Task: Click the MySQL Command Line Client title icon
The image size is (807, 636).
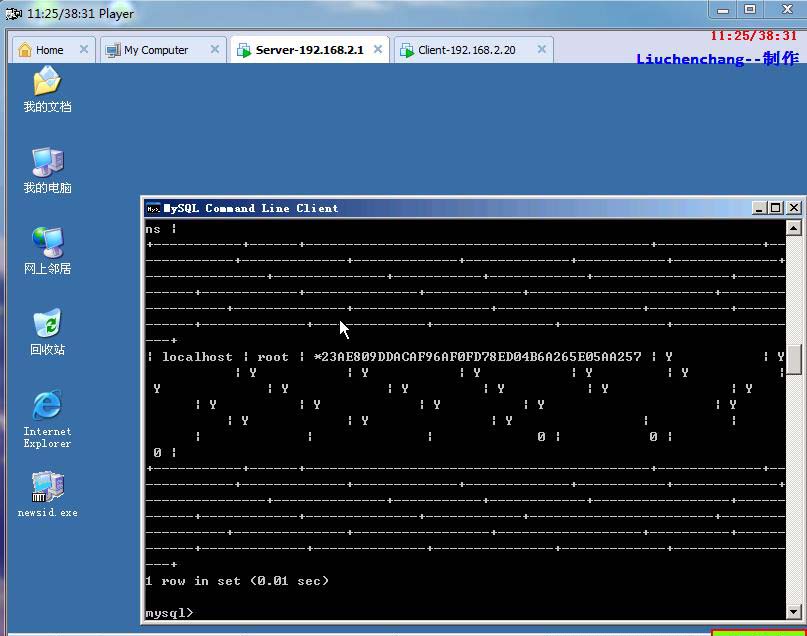Action: click(x=153, y=208)
